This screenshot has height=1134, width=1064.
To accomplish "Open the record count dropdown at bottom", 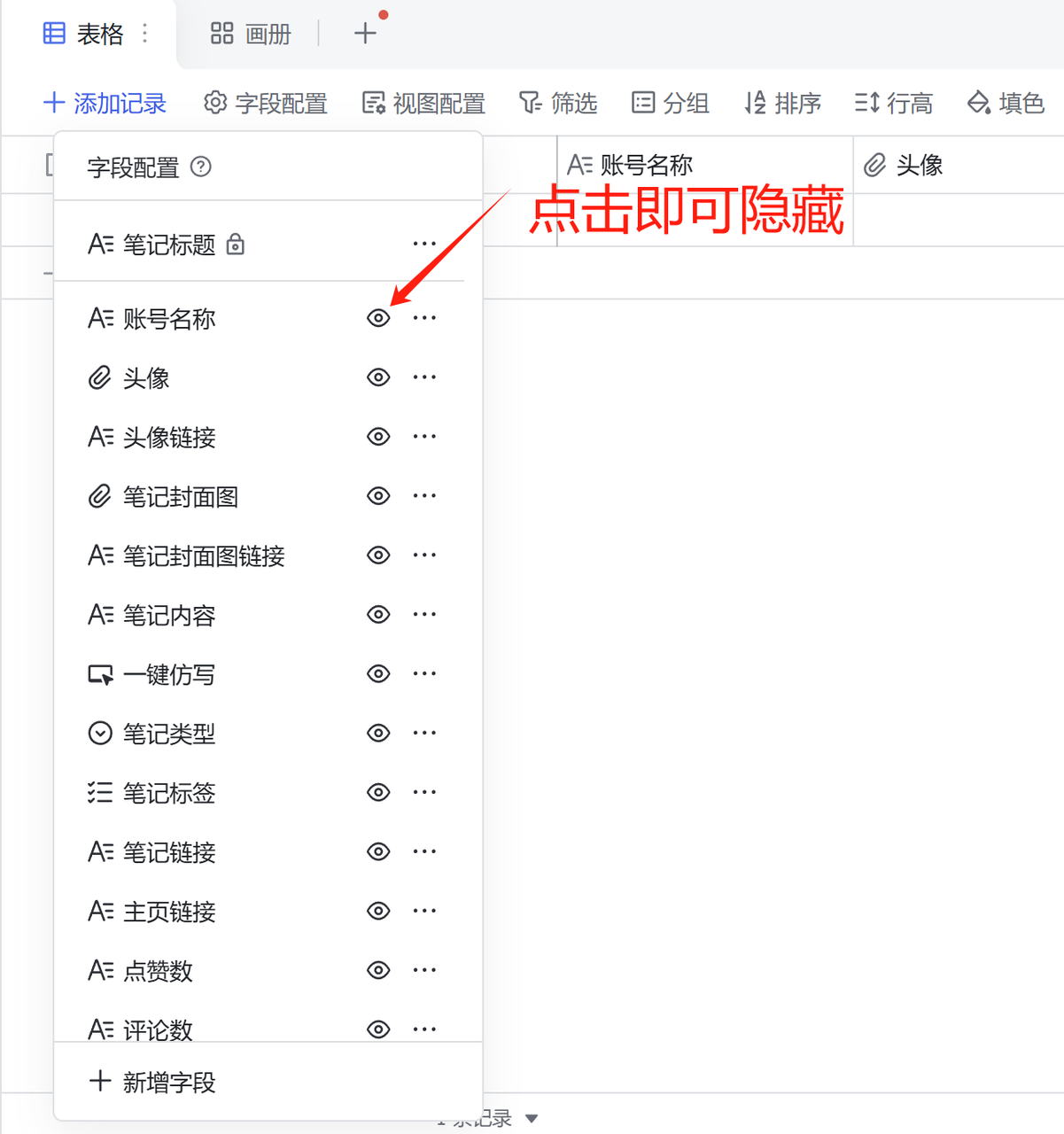I will point(531,1118).
